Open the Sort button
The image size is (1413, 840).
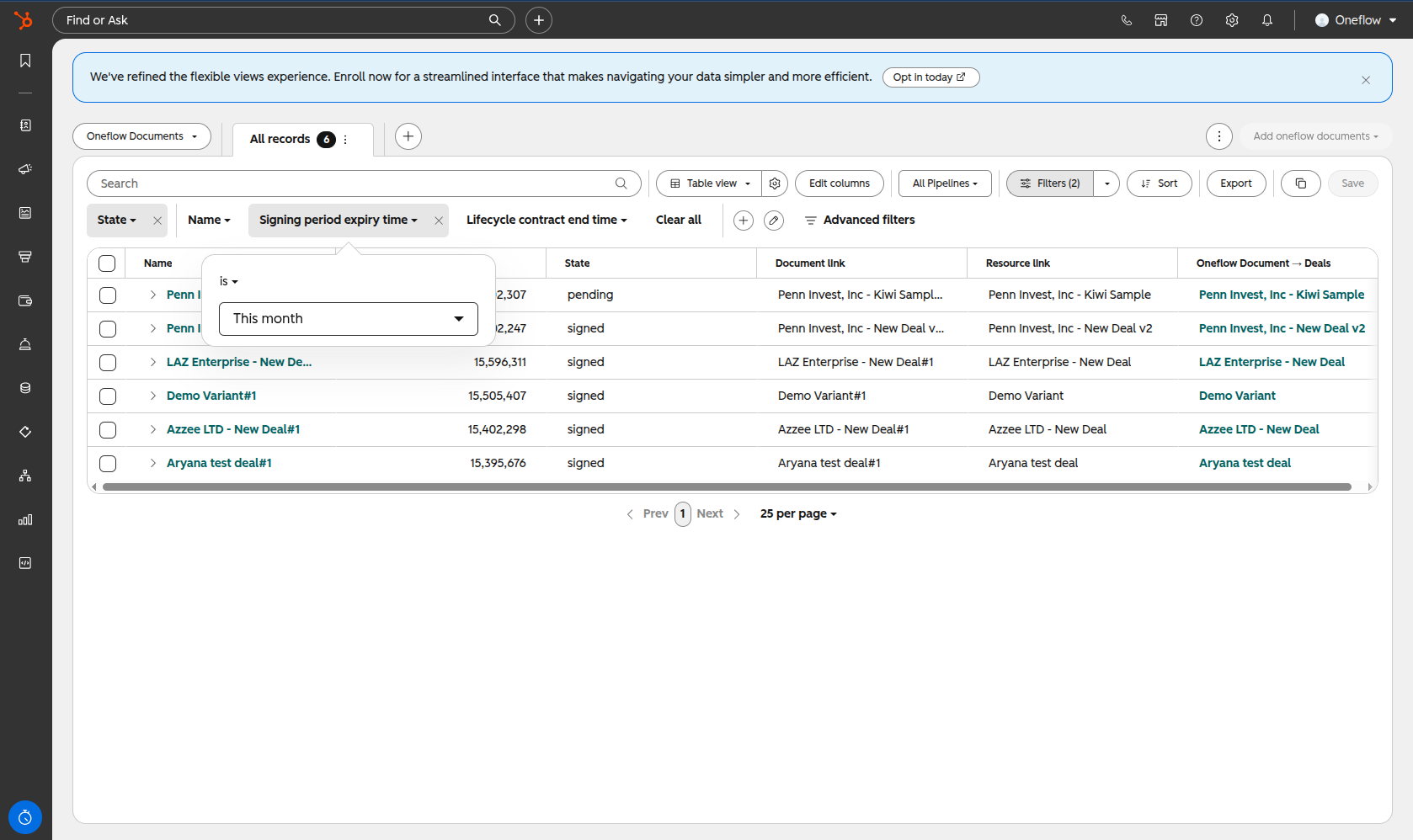coord(1160,183)
